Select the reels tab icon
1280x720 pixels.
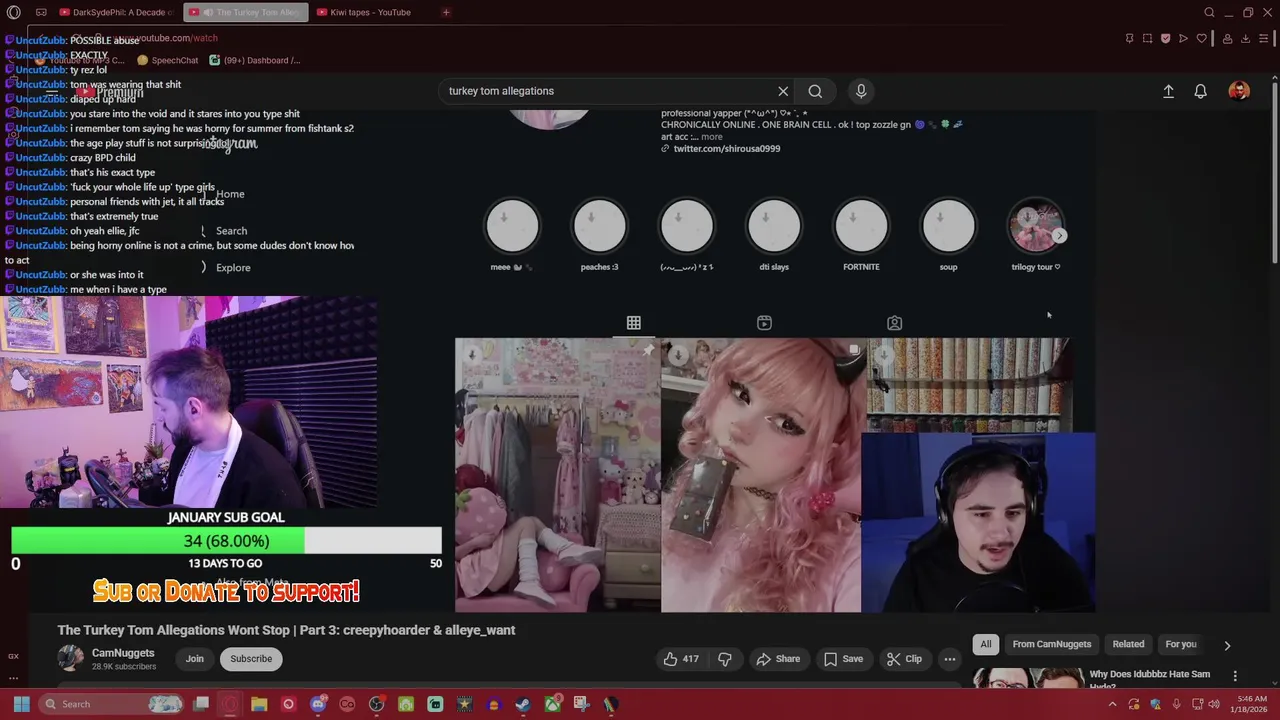click(764, 323)
